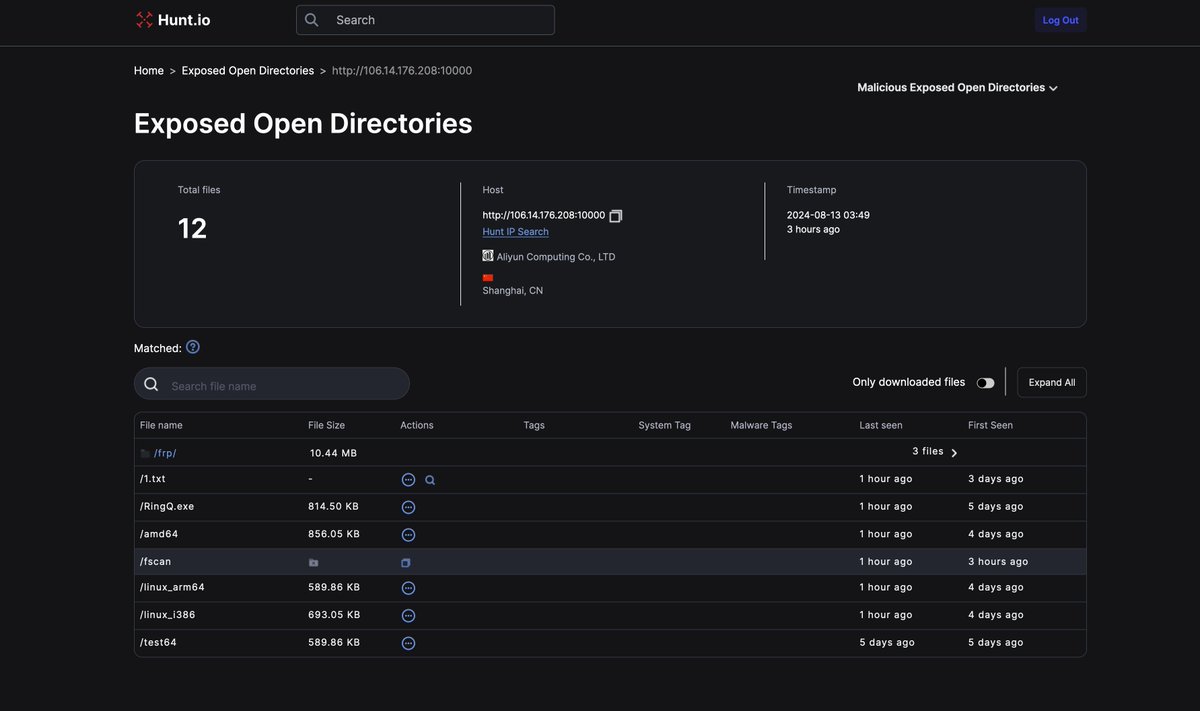This screenshot has width=1200, height=711.
Task: Click Malware Tags column header
Action: coord(761,425)
